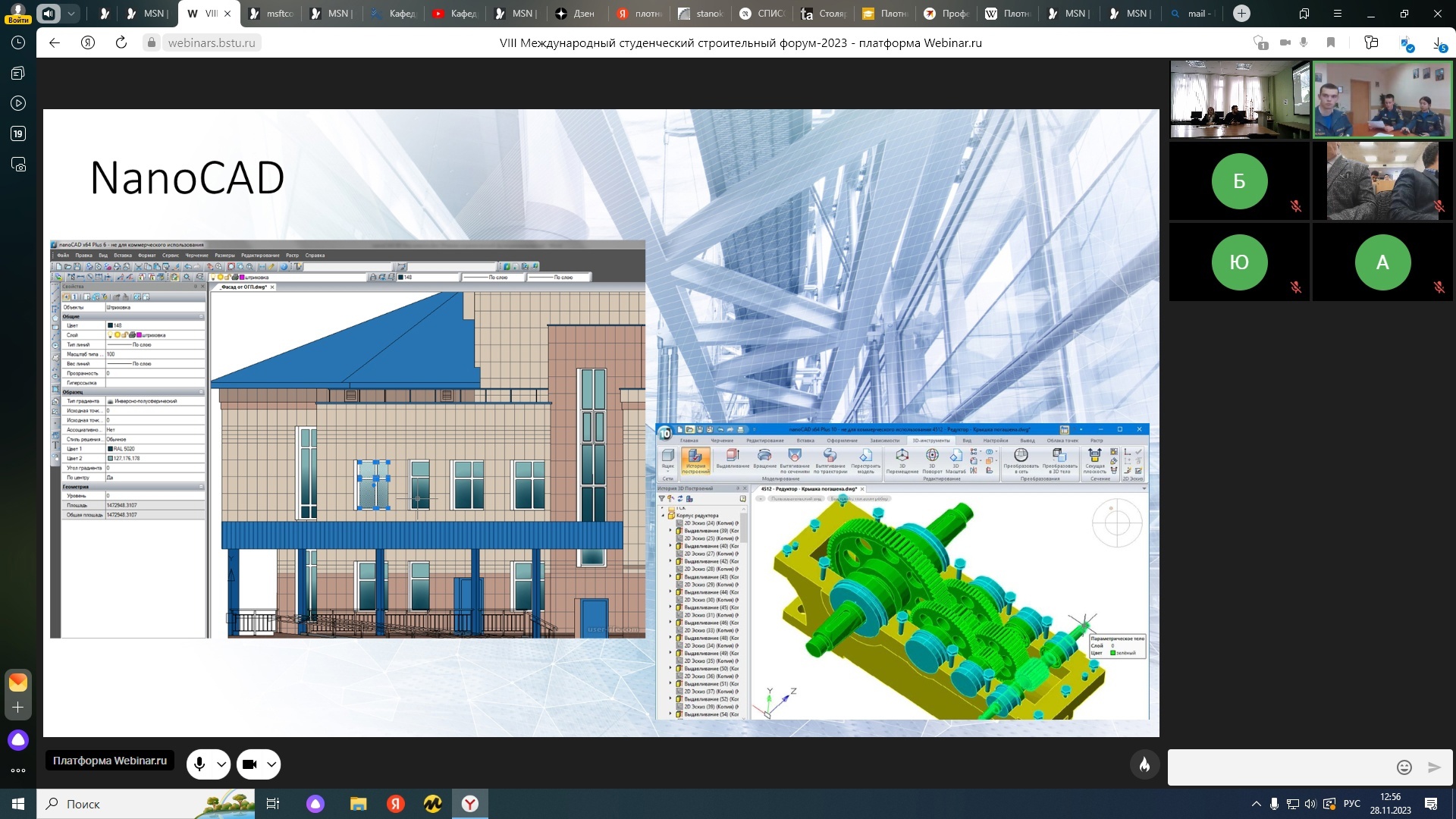Click the webinars.bstu.ru address field
The width and height of the screenshot is (1456, 819).
tap(211, 43)
